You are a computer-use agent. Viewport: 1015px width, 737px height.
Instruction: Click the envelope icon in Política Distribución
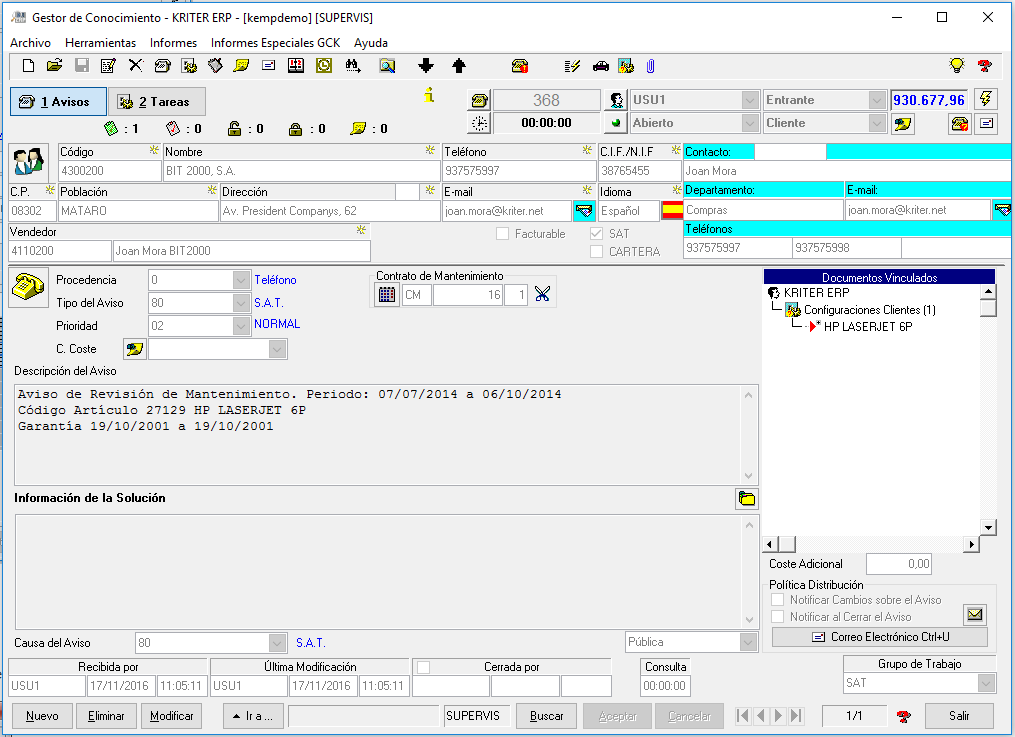[975, 614]
